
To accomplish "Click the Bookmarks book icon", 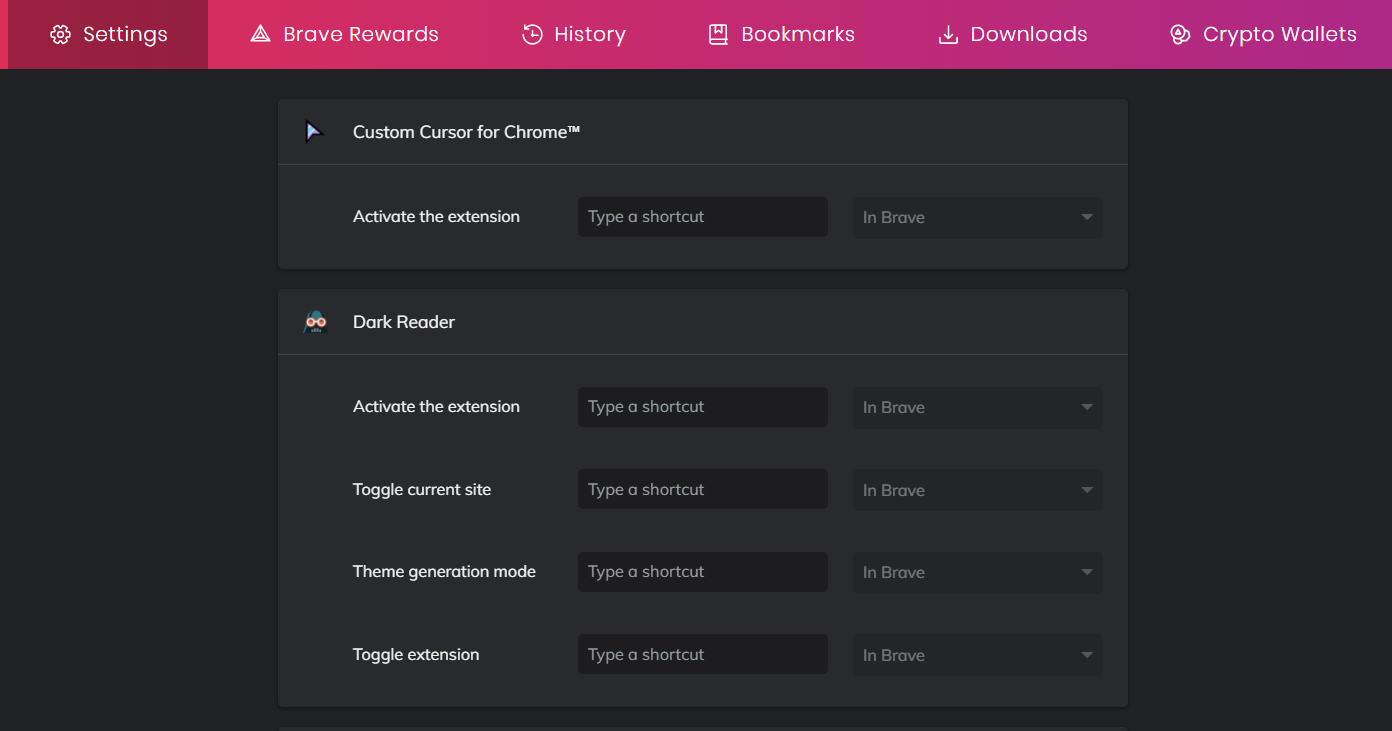I will pos(718,35).
